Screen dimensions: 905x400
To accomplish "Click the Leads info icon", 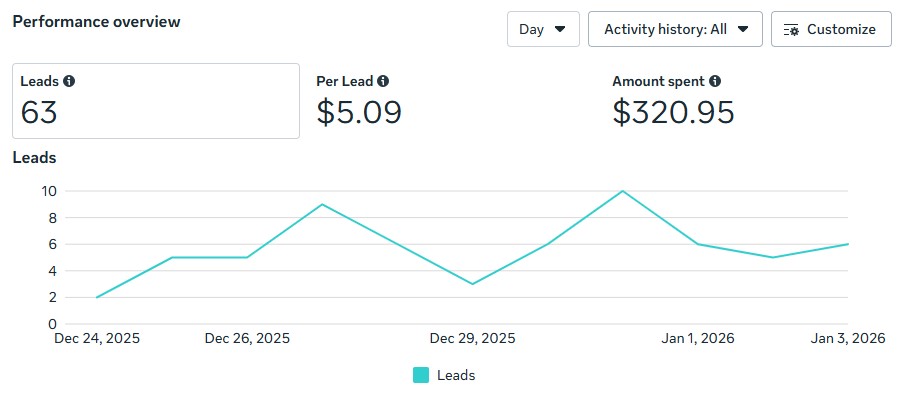I will (x=69, y=82).
